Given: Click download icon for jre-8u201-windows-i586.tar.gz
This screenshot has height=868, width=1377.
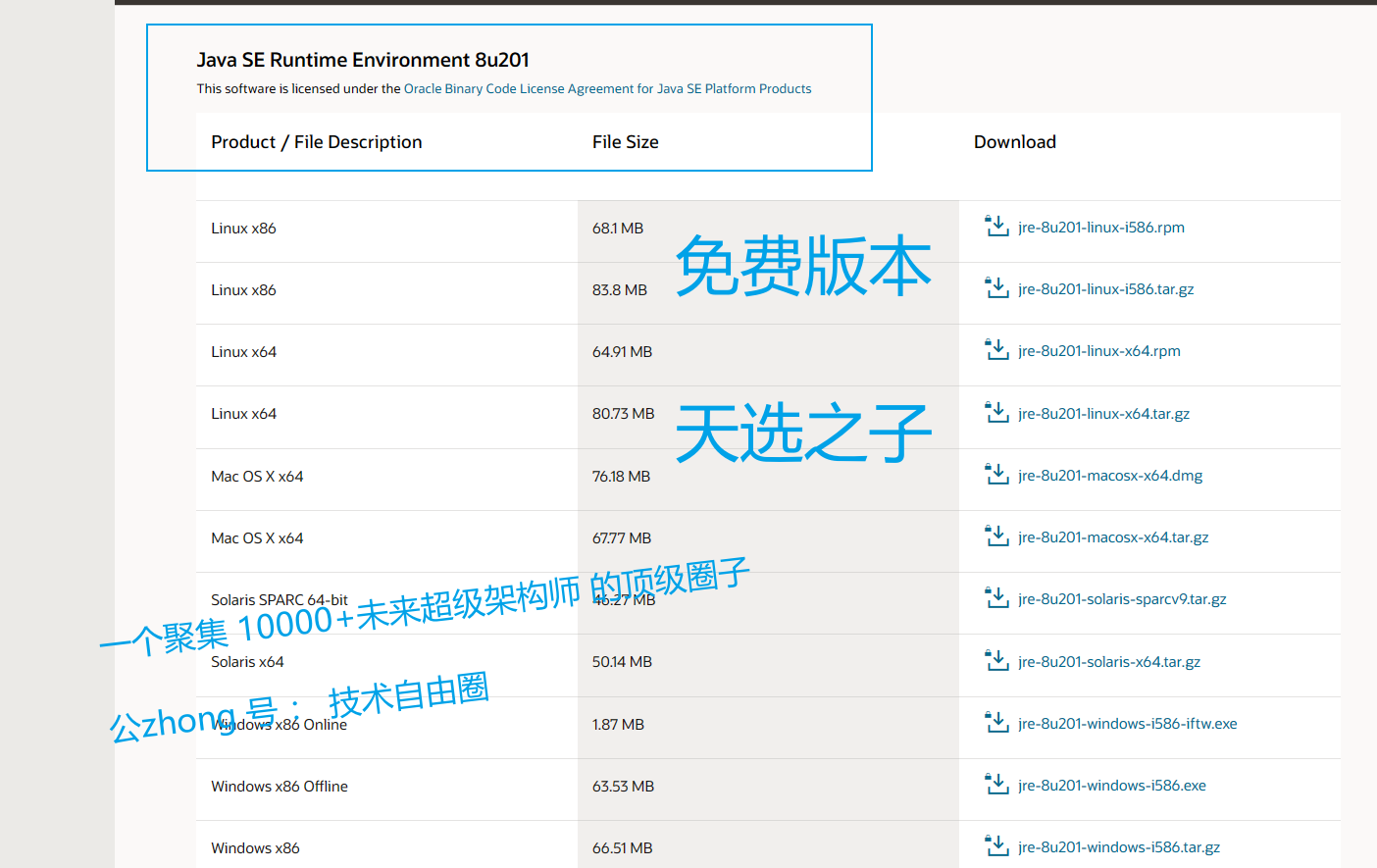Looking at the screenshot, I should pos(996,846).
